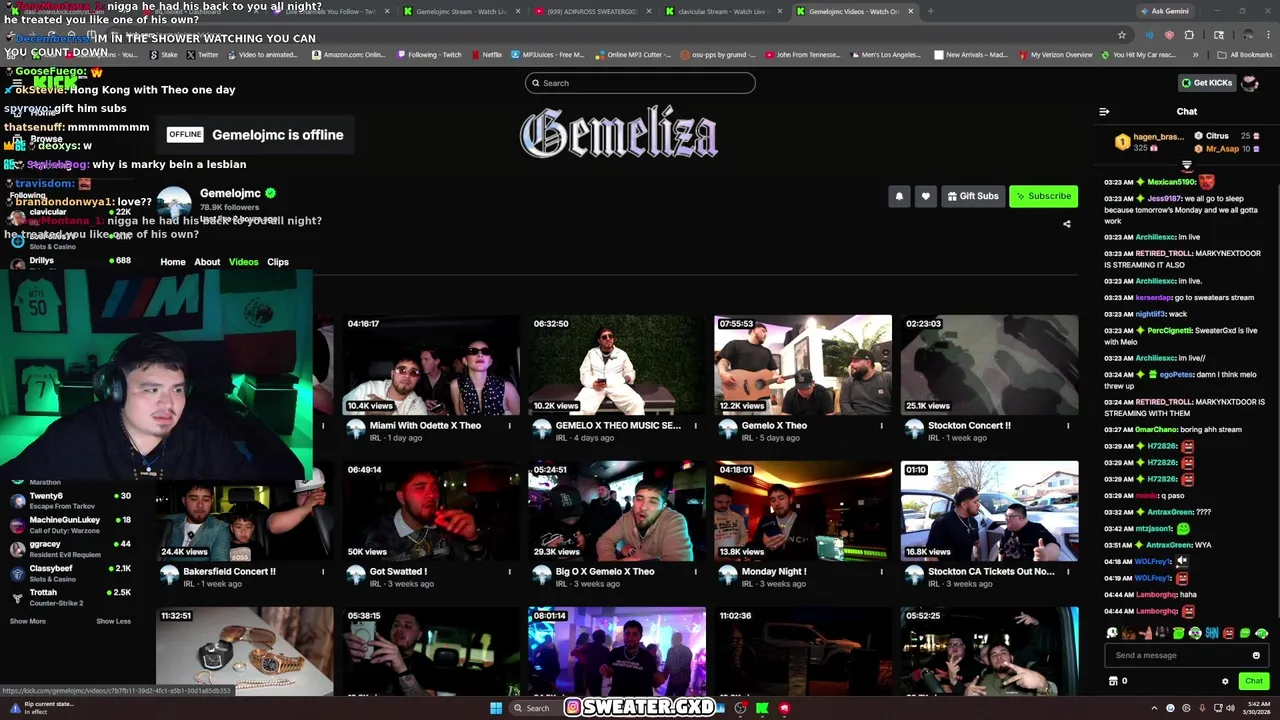The height and width of the screenshot is (720, 1280).
Task: Open chat settings gear icon
Action: 1225,681
